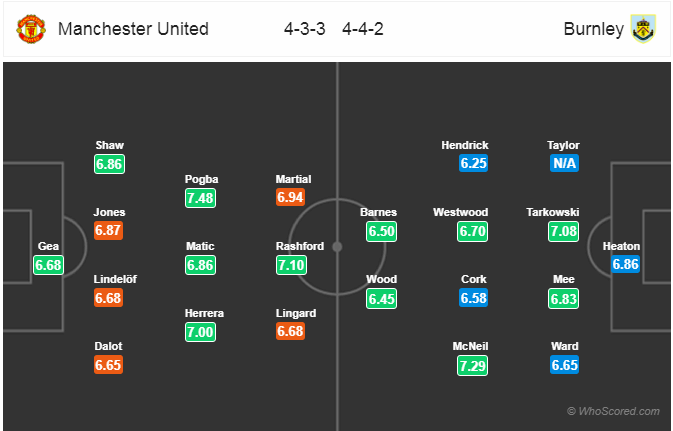Image resolution: width=673 pixels, height=431 pixels.
Task: Click Martial's orange 6.94 rating badge
Action: pyautogui.click(x=291, y=197)
